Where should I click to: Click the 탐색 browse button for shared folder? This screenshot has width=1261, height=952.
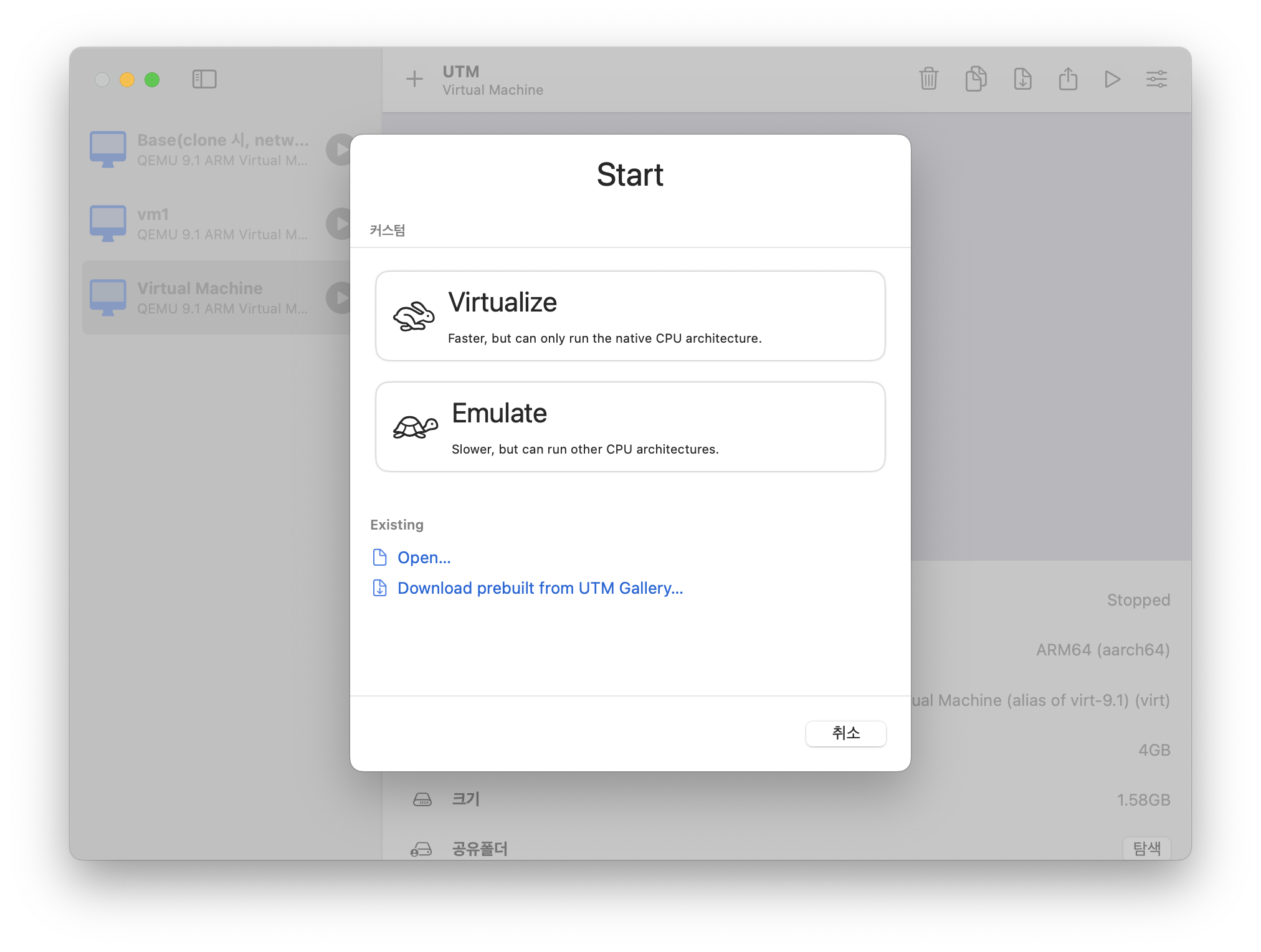(x=1146, y=848)
